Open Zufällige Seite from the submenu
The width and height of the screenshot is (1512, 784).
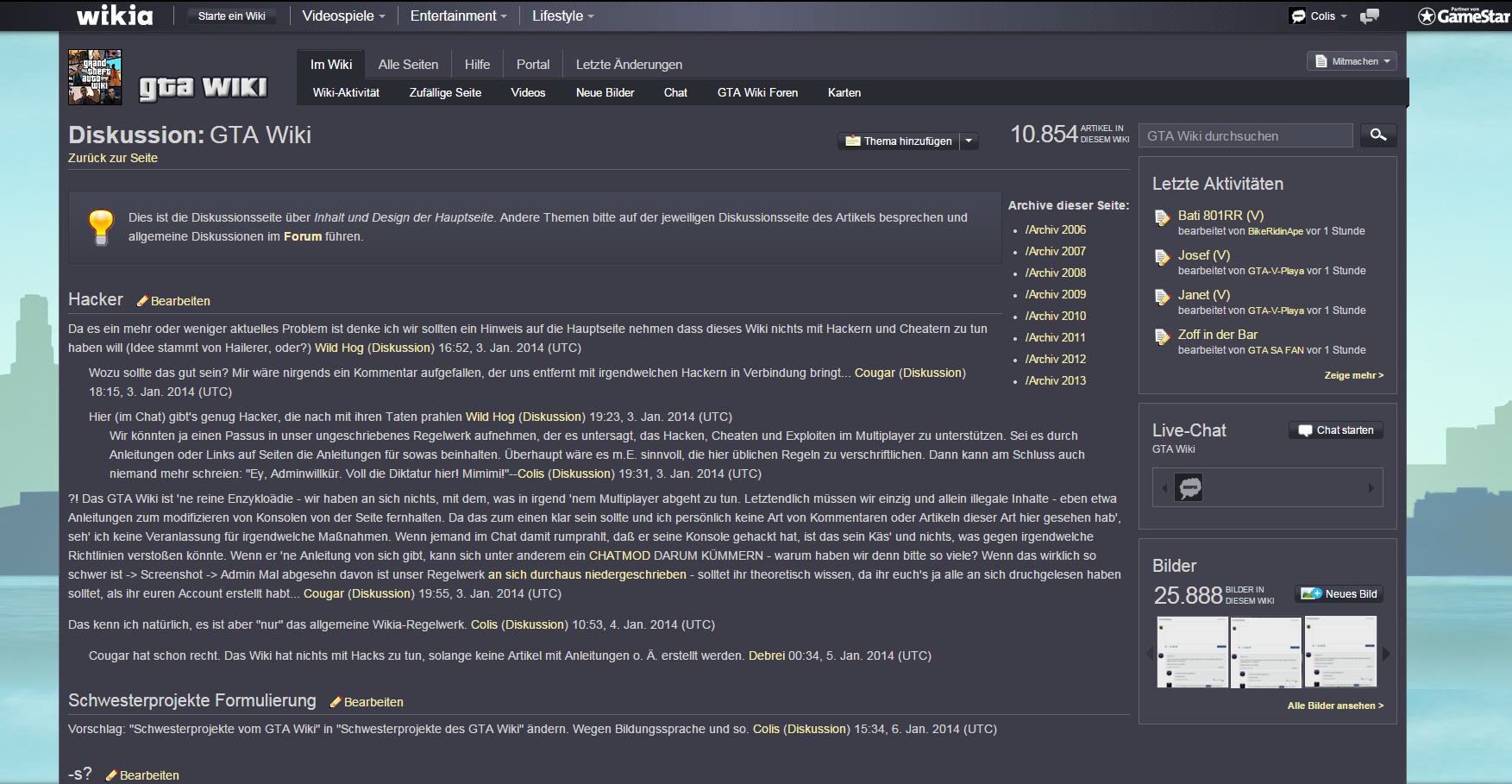(x=445, y=92)
